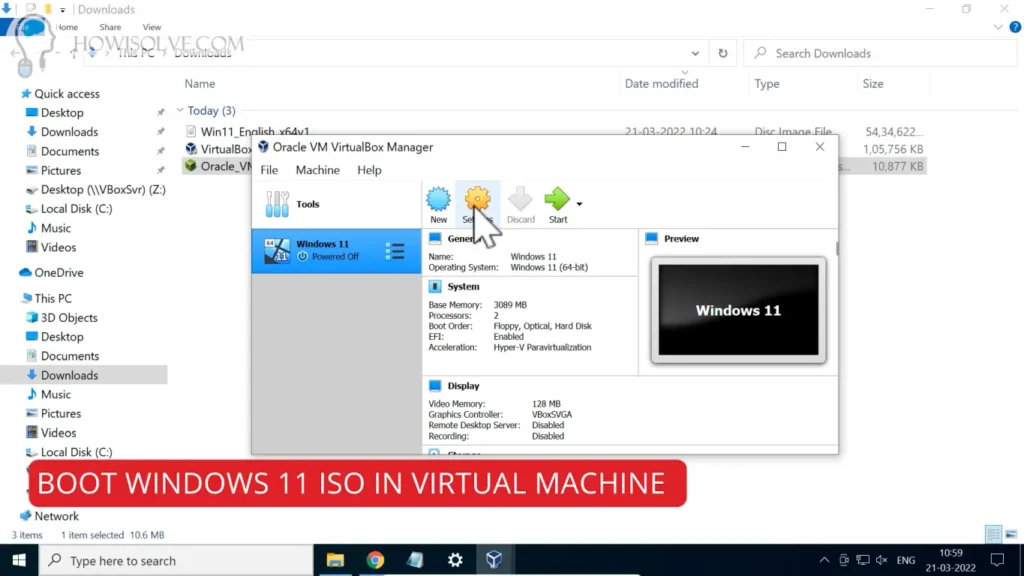The image size is (1024, 576).
Task: Collapse the Today (3) file group
Action: click(180, 110)
